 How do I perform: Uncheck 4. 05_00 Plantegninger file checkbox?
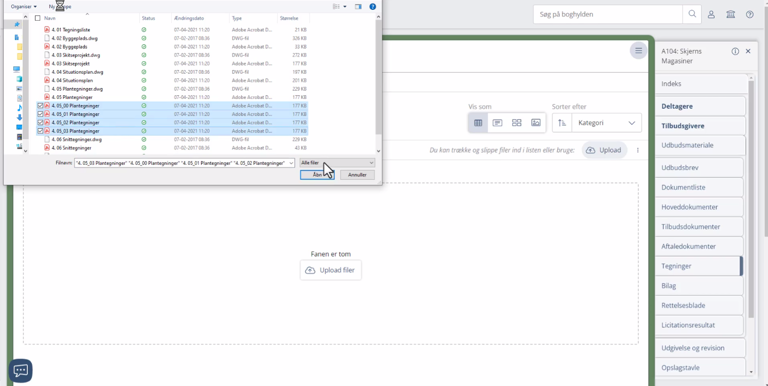[x=40, y=106]
